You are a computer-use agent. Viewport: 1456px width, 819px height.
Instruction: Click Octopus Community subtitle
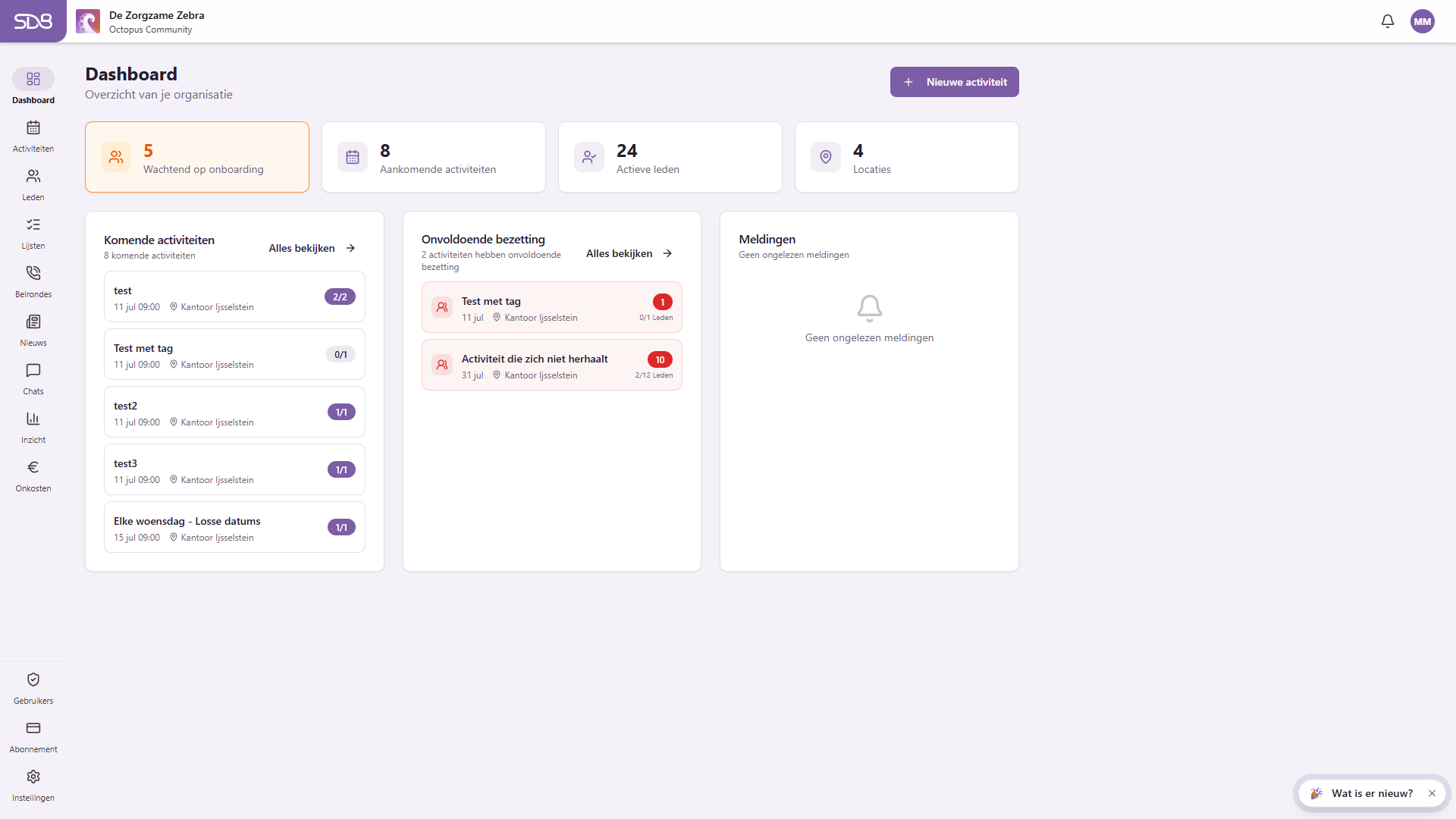pos(150,30)
